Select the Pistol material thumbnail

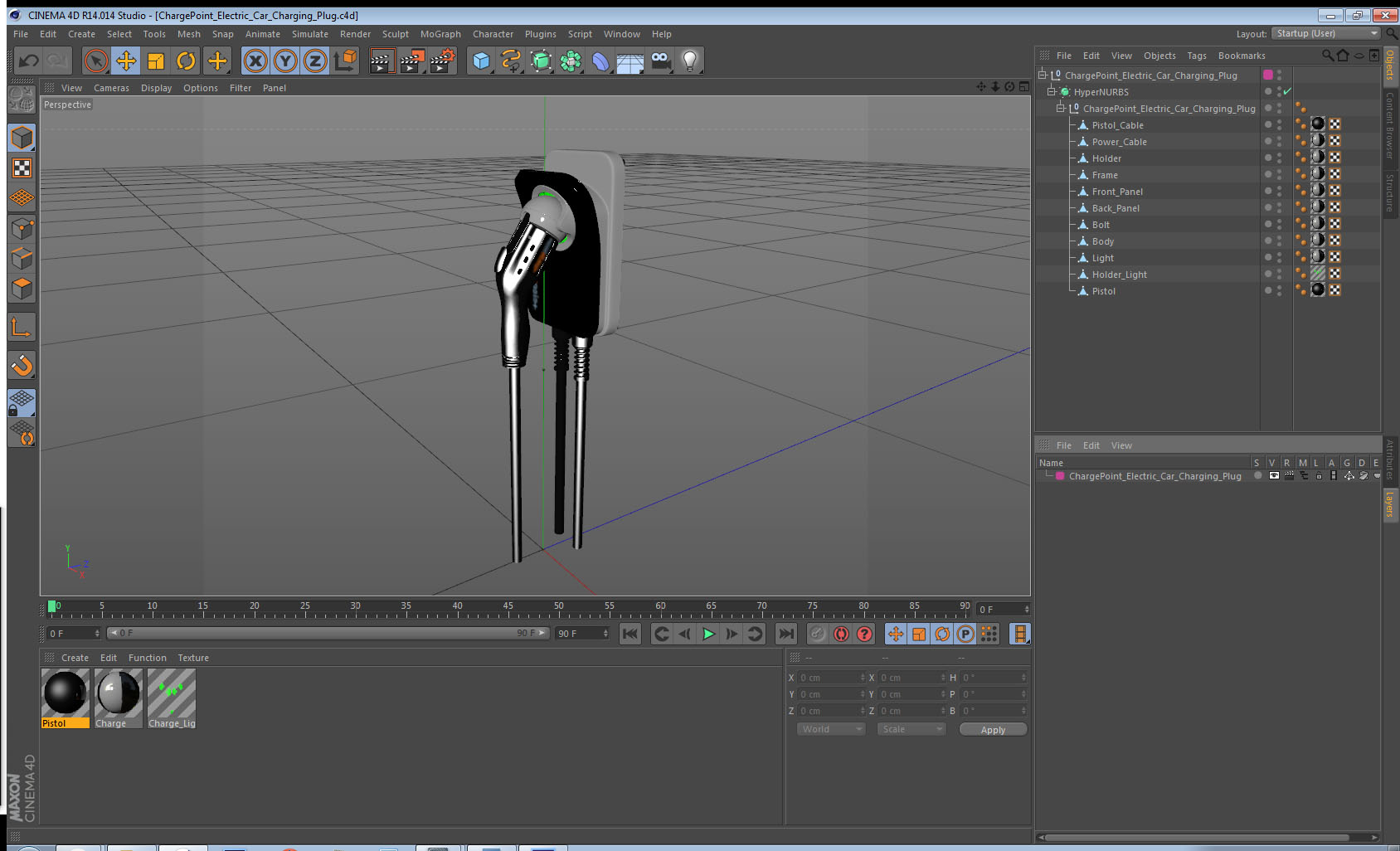coord(65,693)
